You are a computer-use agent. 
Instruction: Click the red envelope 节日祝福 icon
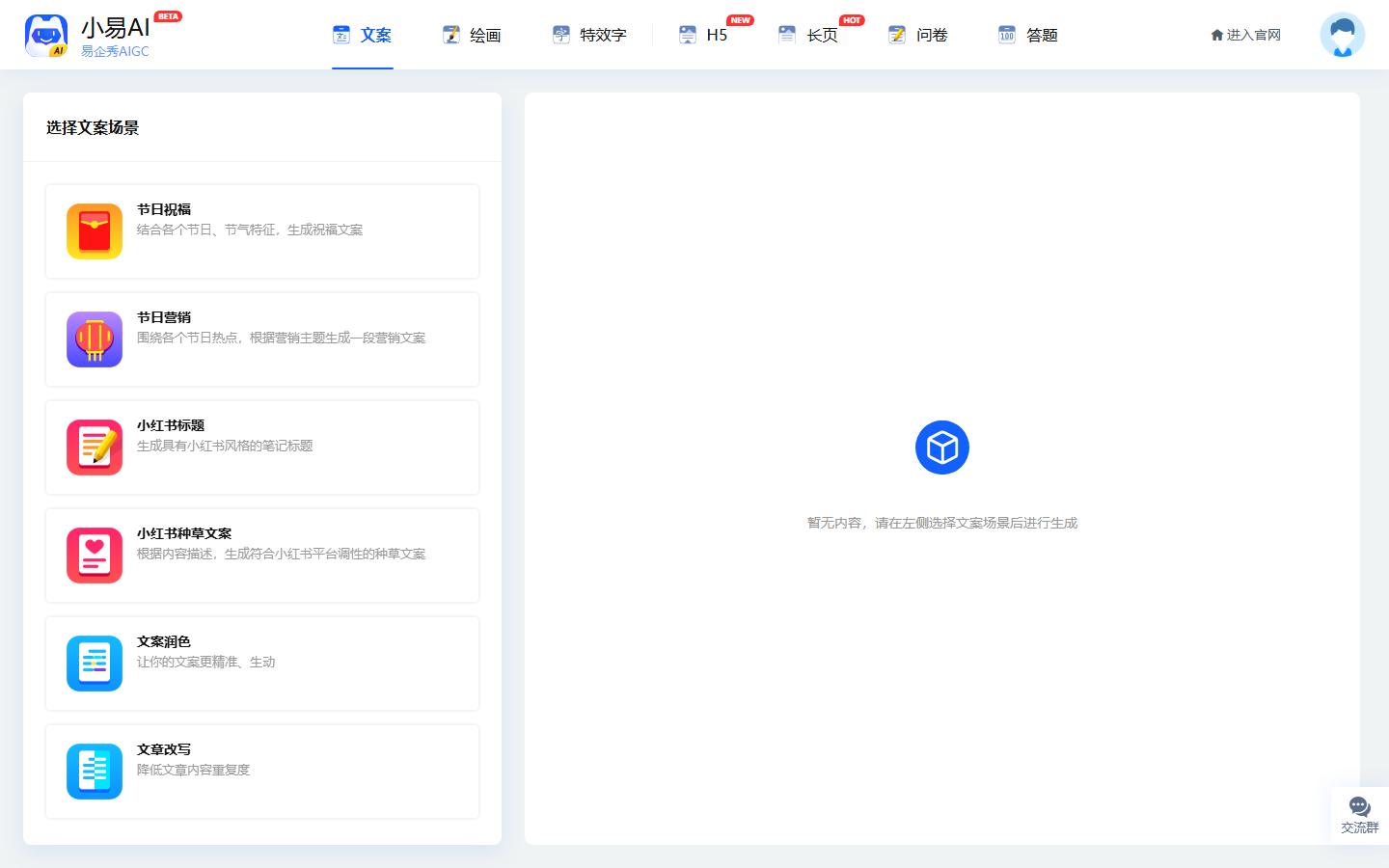[x=95, y=231]
